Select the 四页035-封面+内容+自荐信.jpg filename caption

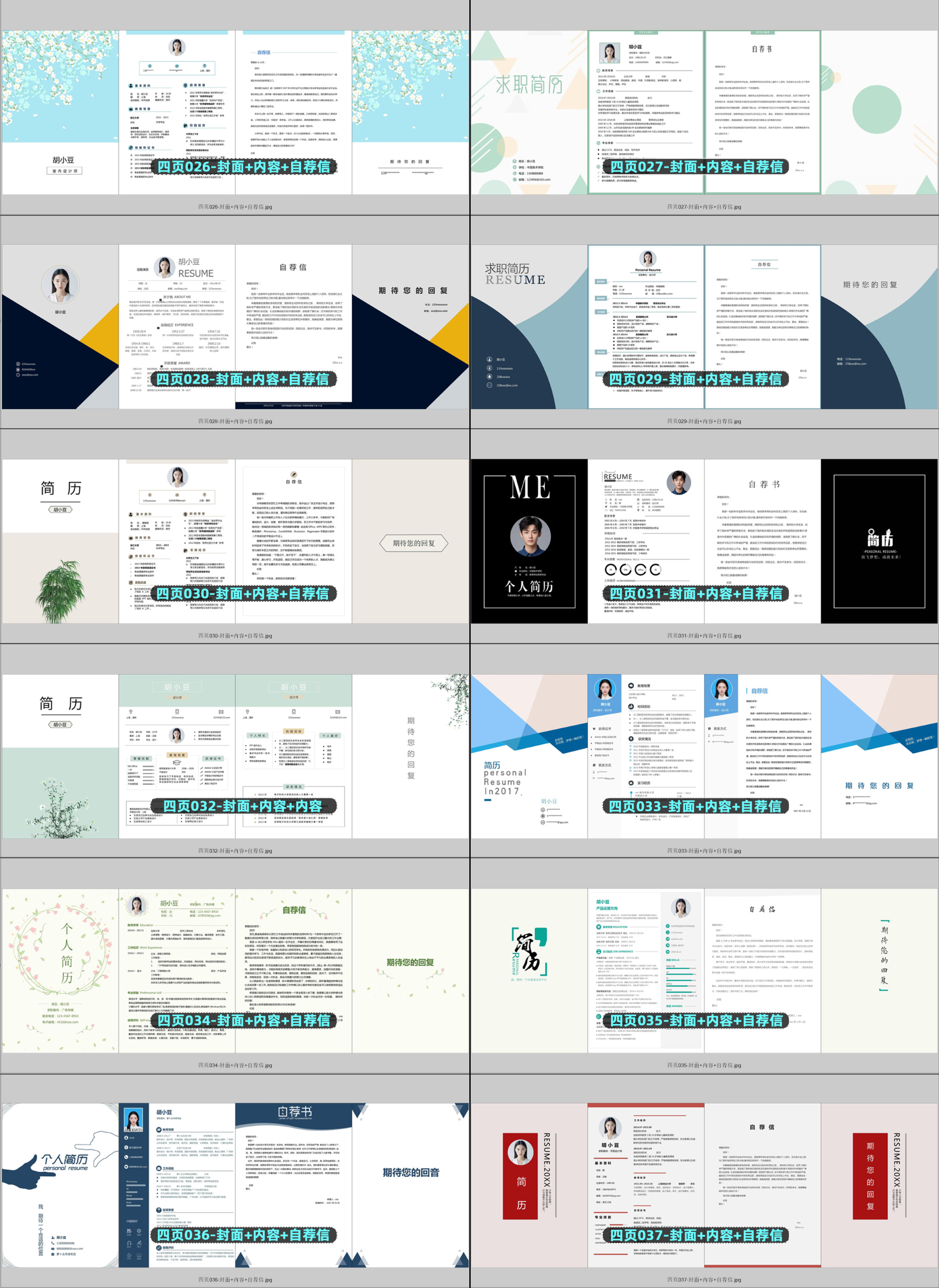[x=704, y=1065]
